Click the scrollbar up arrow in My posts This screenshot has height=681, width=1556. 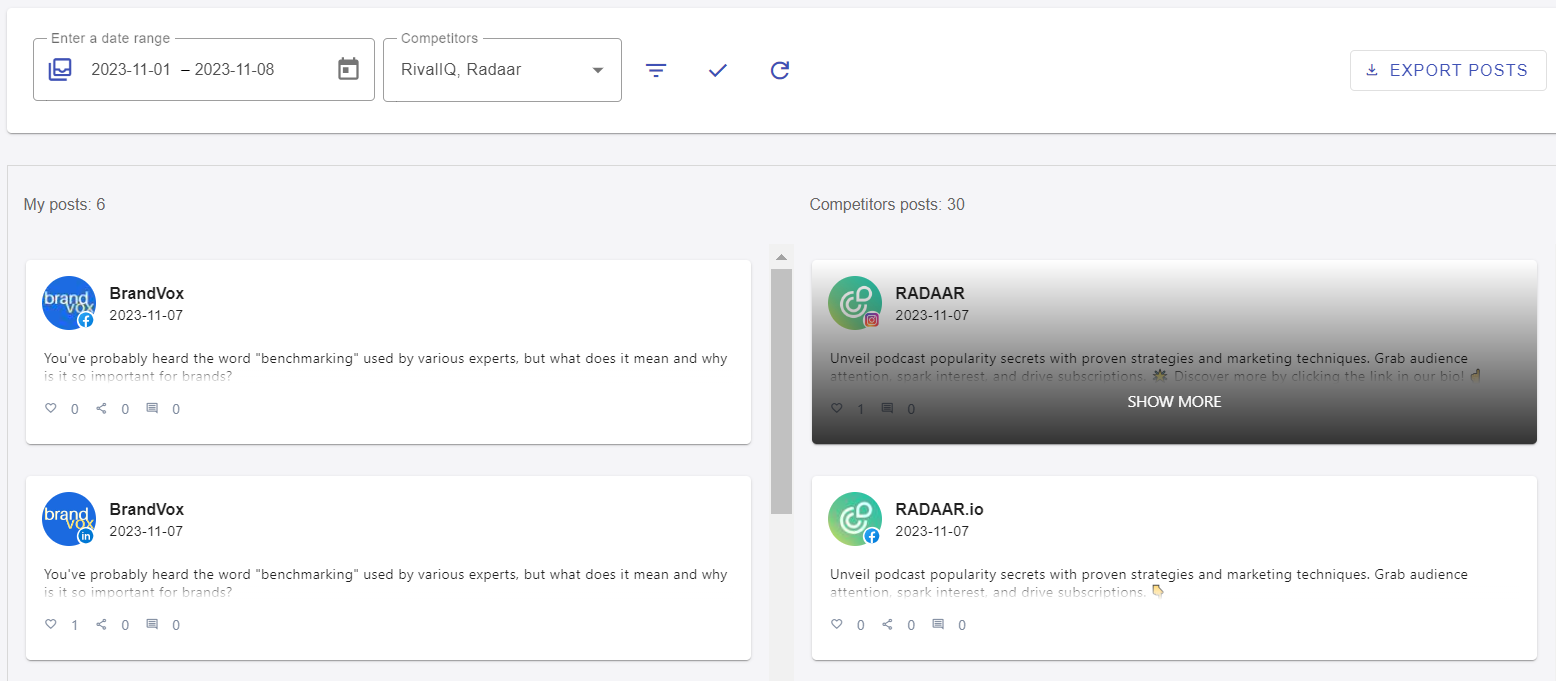781,257
